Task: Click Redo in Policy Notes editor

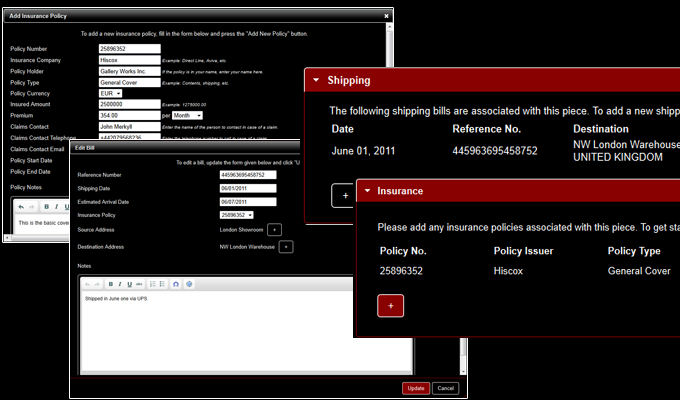Action: (x=31, y=207)
